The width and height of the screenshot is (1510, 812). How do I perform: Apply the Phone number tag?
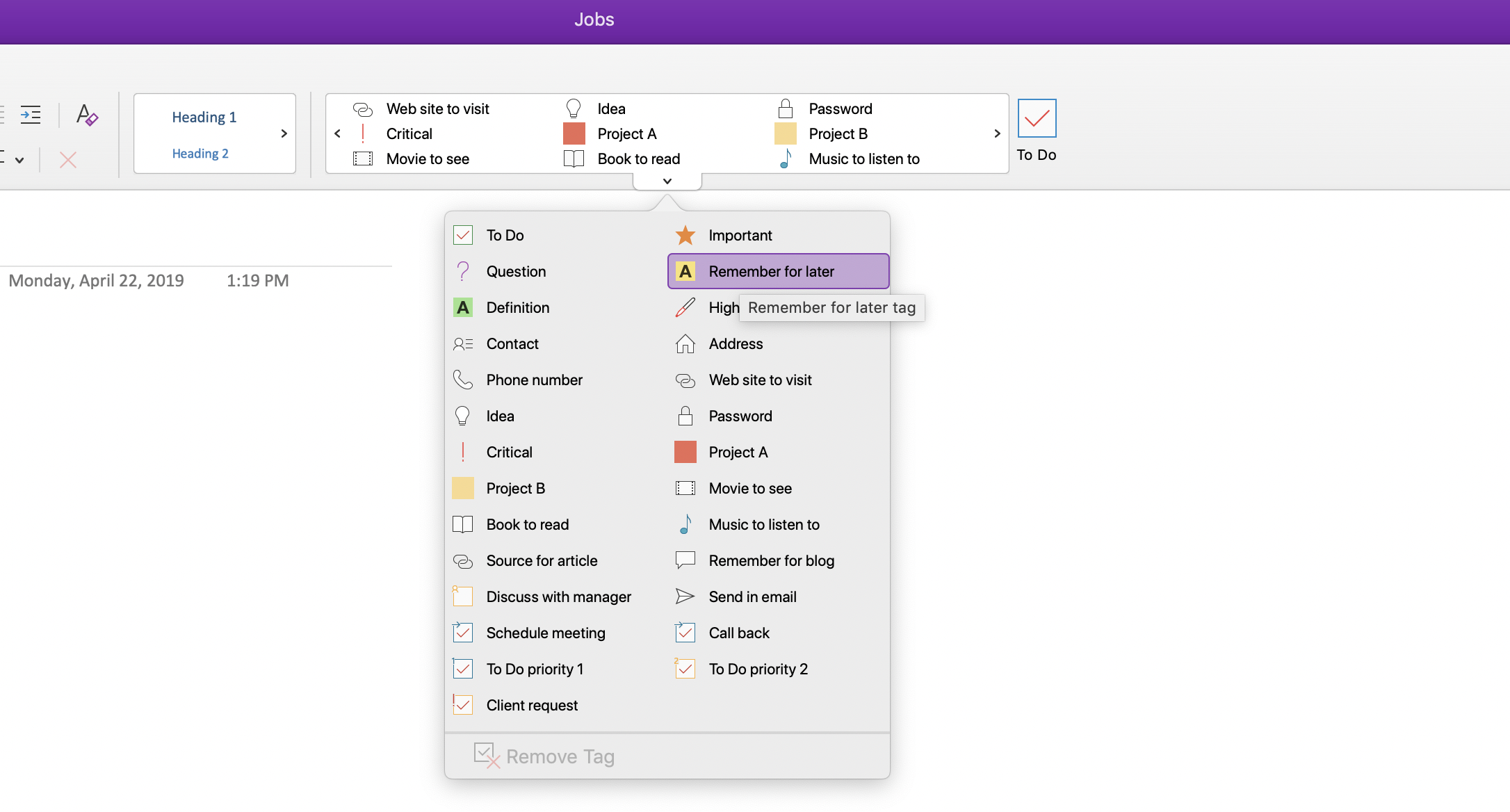click(x=533, y=380)
